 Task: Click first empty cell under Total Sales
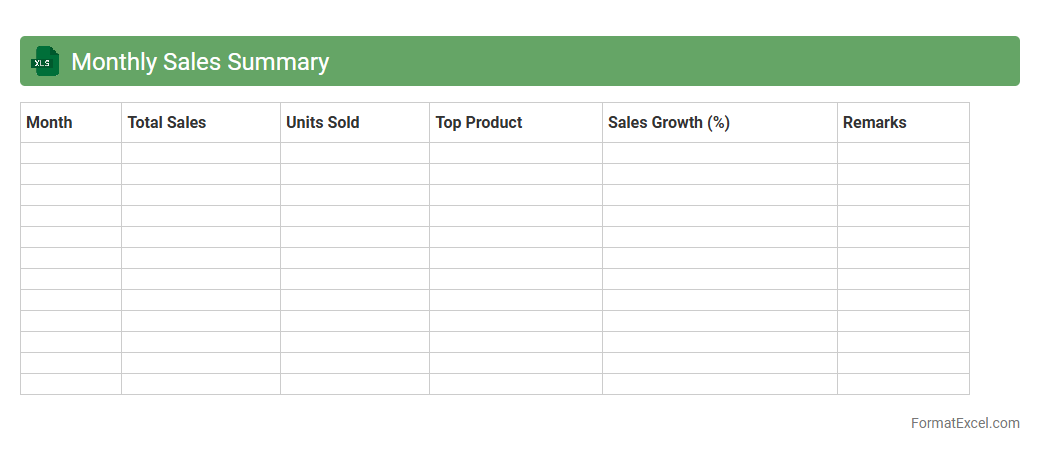click(201, 153)
